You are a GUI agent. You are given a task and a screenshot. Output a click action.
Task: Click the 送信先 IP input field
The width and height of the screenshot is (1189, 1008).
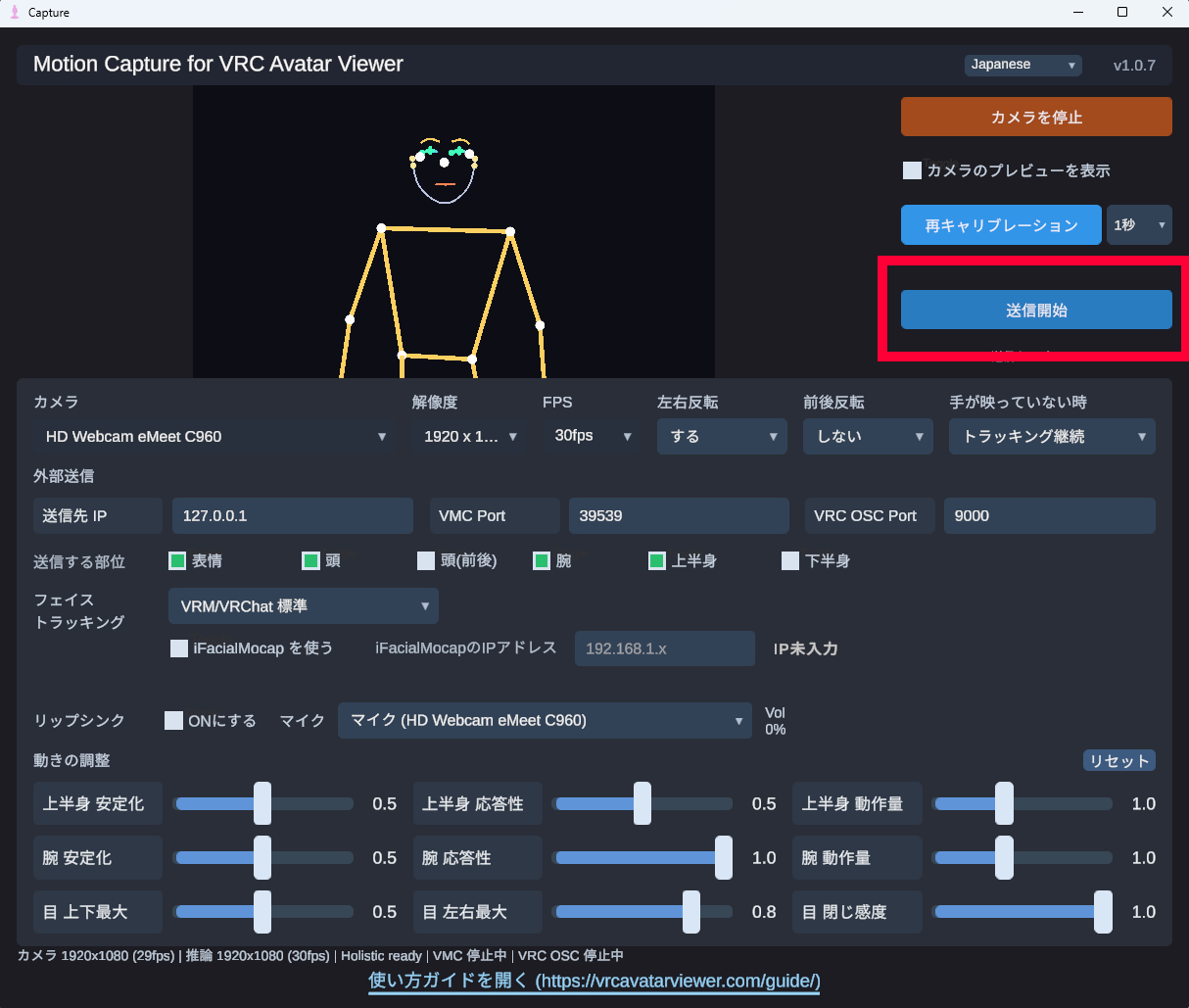(293, 515)
